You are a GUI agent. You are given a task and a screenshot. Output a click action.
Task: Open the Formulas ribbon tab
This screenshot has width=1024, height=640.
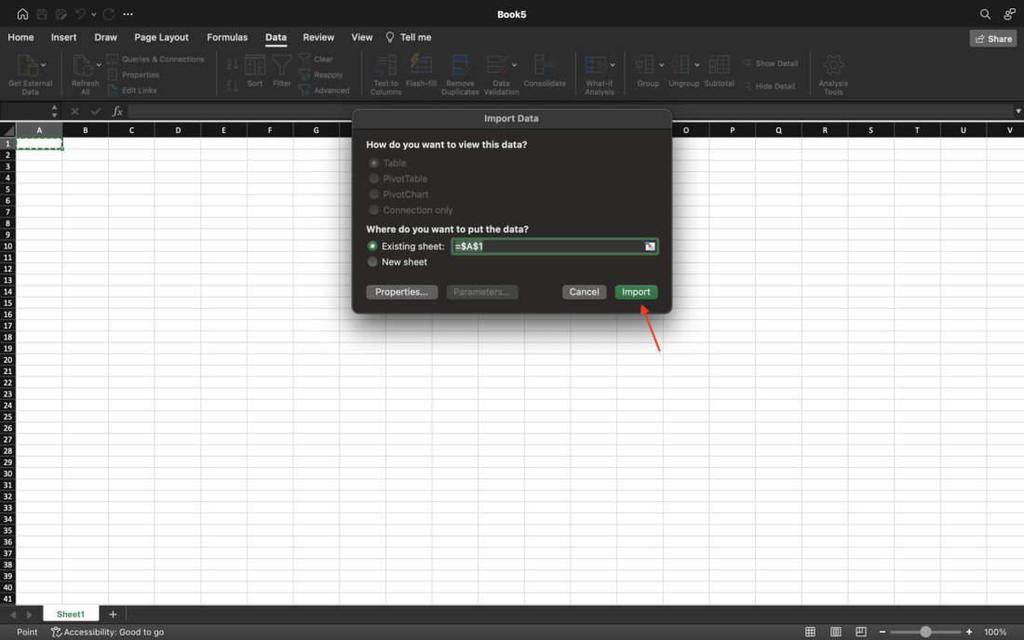[227, 37]
